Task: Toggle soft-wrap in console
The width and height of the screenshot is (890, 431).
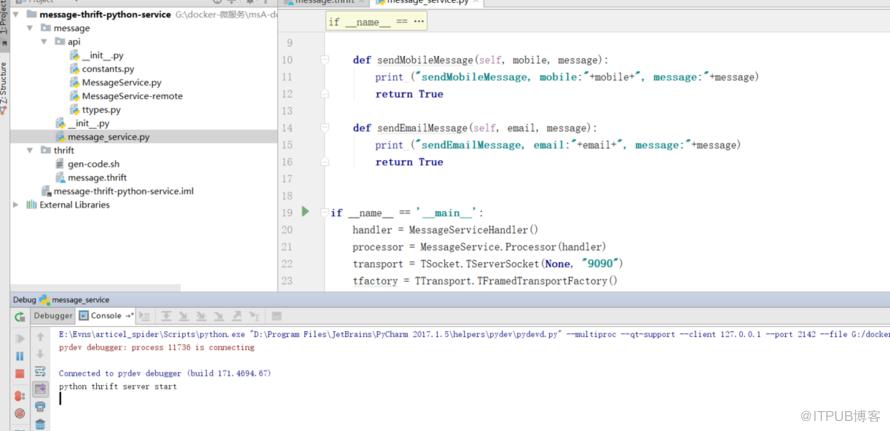Action: tap(40, 371)
